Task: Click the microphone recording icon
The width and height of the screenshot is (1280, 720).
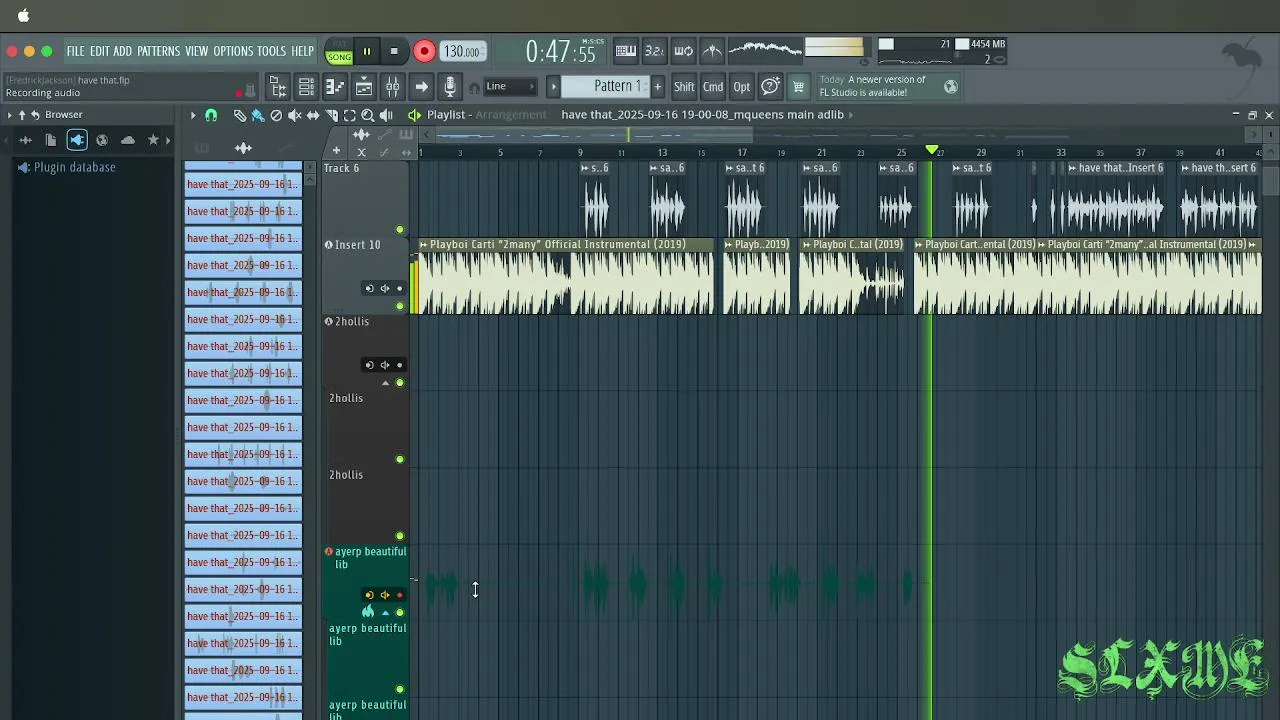Action: [x=450, y=87]
